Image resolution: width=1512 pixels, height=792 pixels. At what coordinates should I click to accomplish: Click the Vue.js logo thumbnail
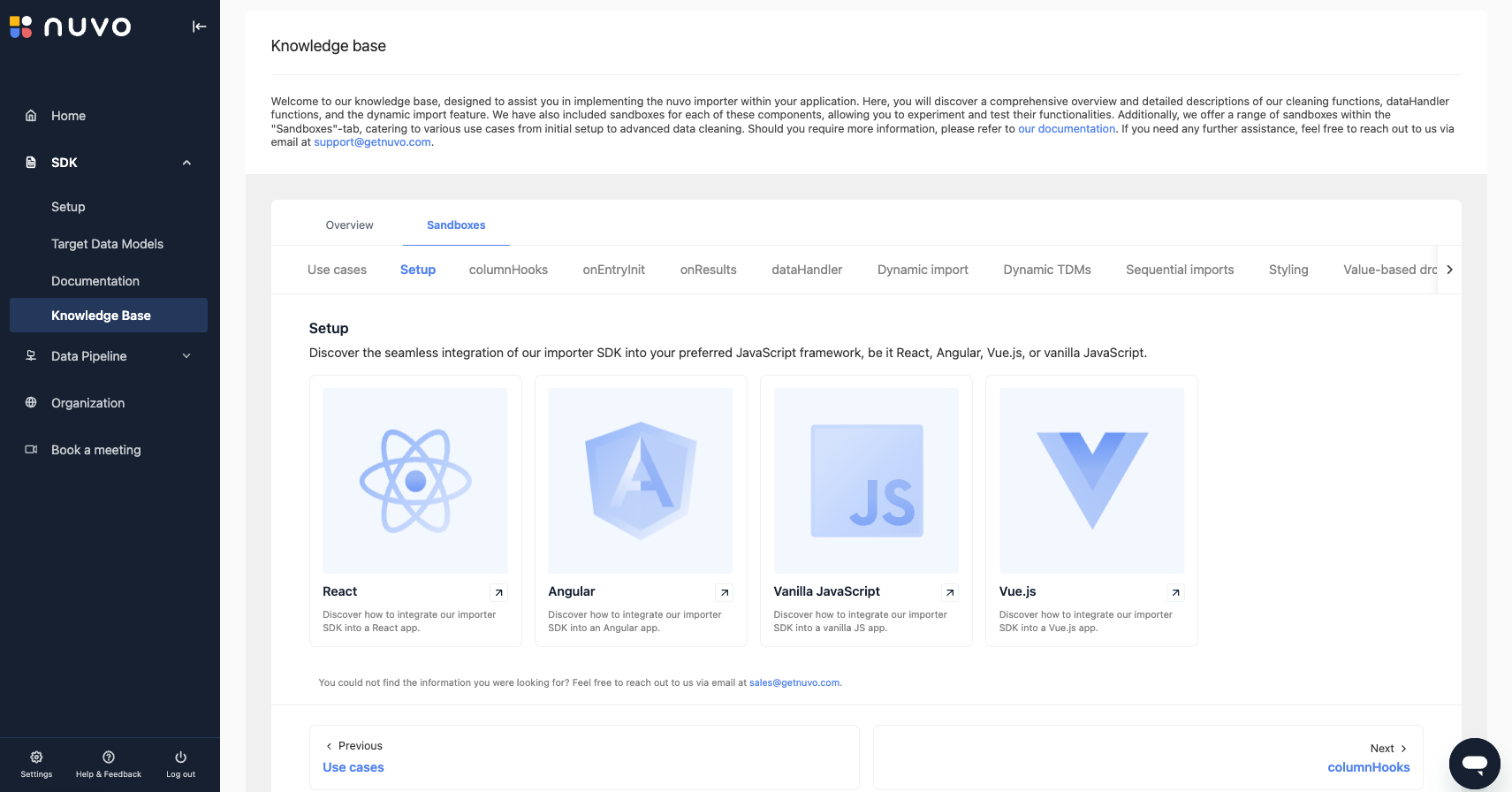pos(1091,481)
